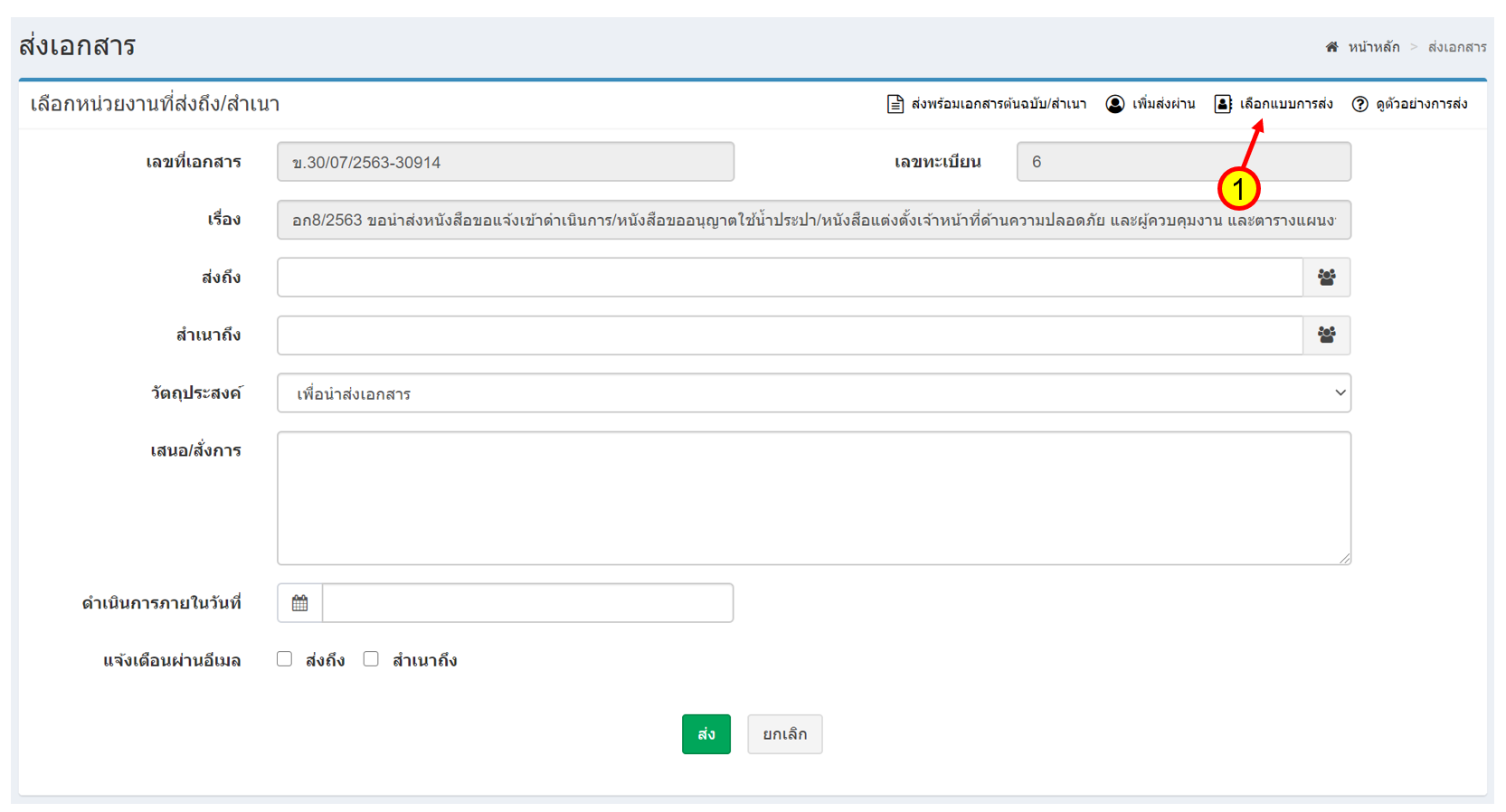
Task: Click the person icon beside เพิ่มส่งผ่าน
Action: pyautogui.click(x=1115, y=104)
